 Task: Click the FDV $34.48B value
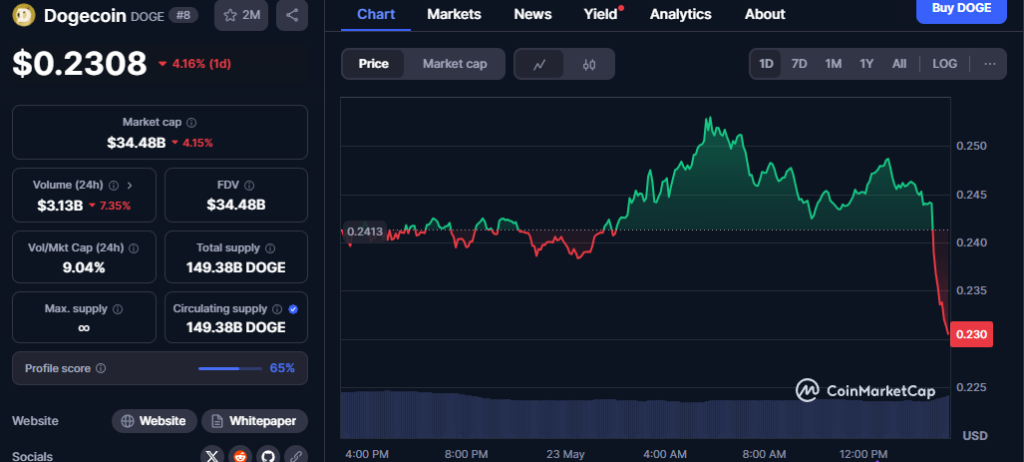tap(236, 206)
